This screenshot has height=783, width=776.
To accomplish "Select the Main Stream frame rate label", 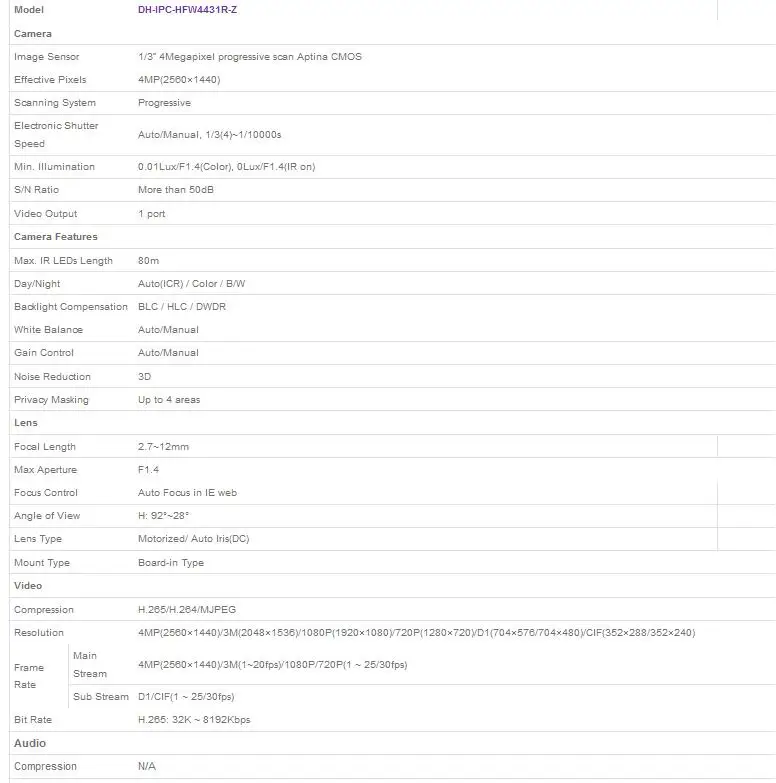I will (90, 664).
